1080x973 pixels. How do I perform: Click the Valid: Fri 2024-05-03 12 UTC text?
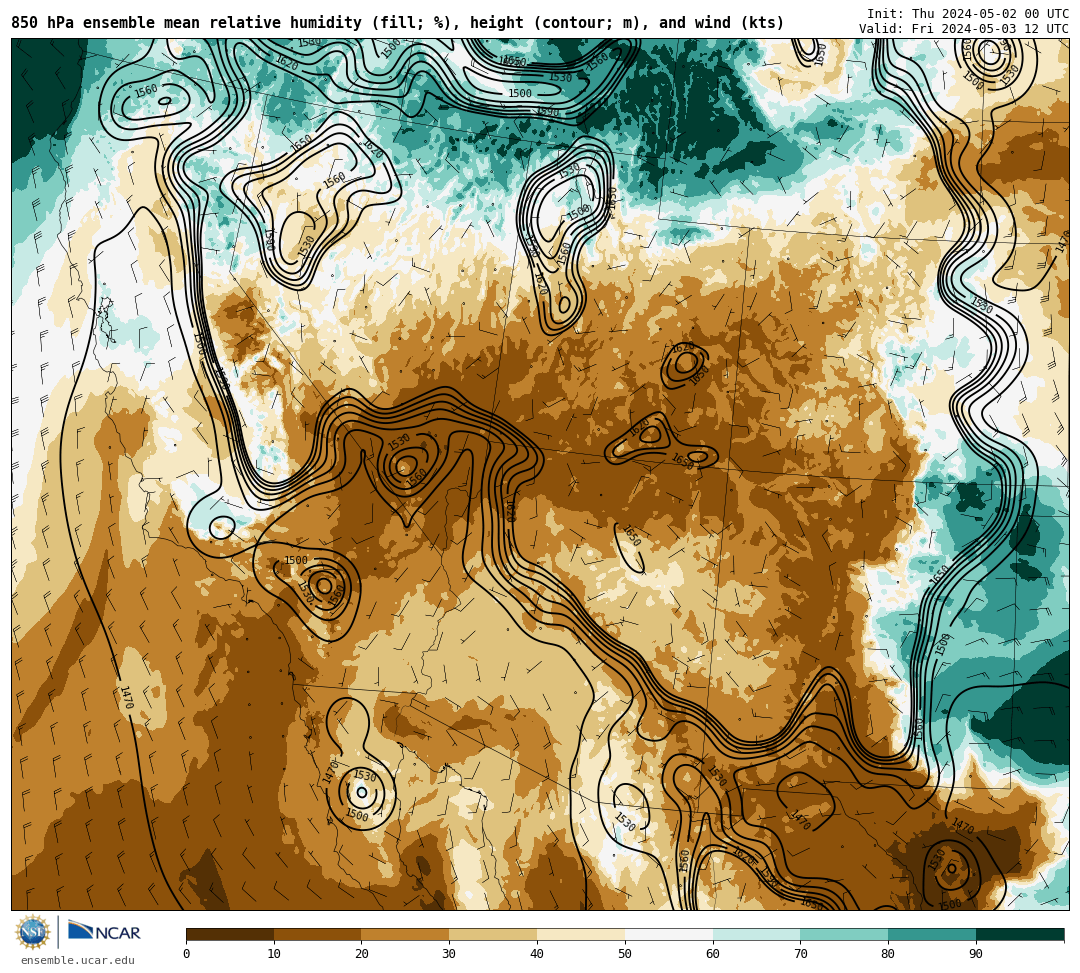[964, 29]
